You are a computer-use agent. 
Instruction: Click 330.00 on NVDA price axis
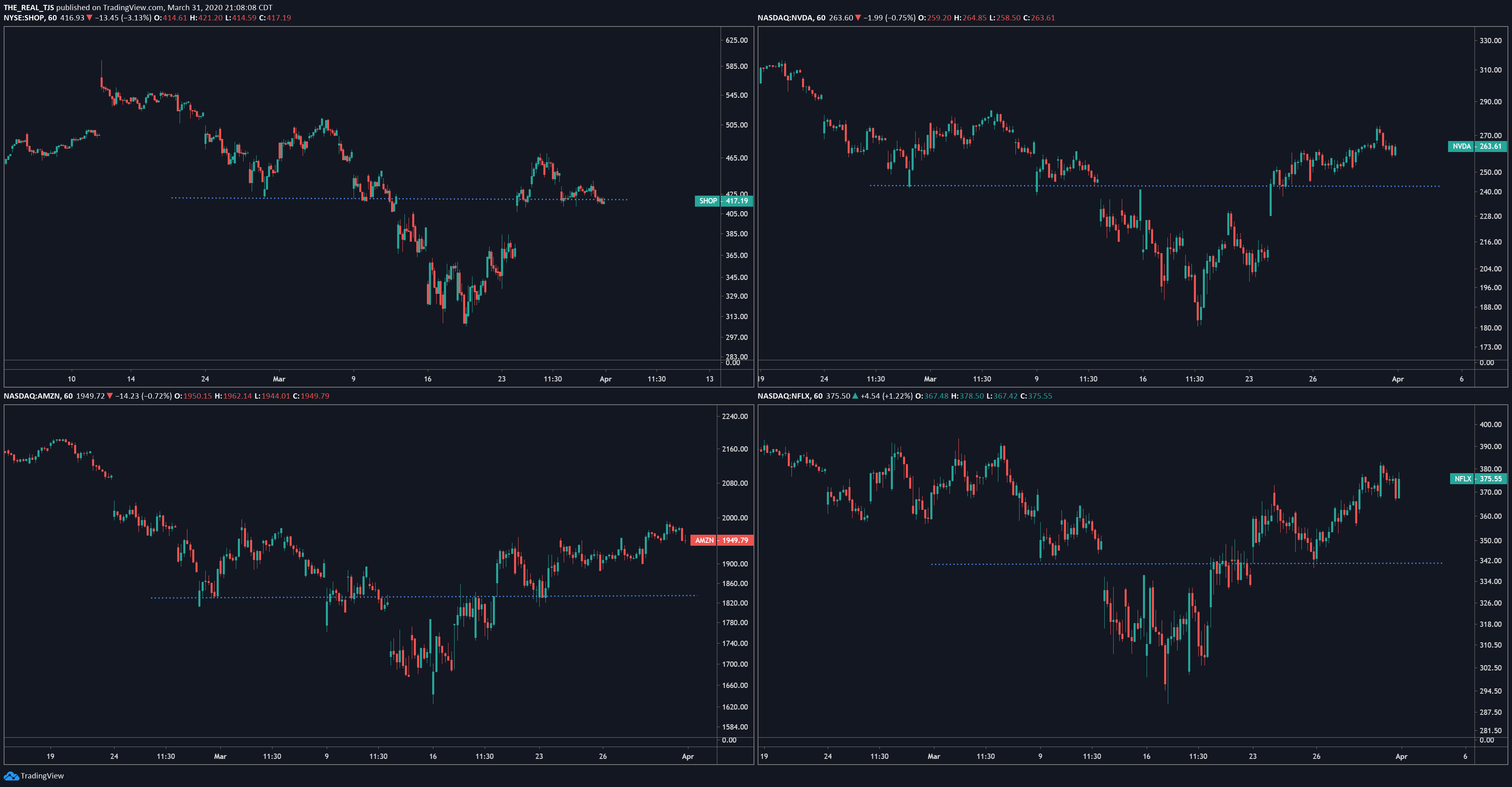point(1490,41)
